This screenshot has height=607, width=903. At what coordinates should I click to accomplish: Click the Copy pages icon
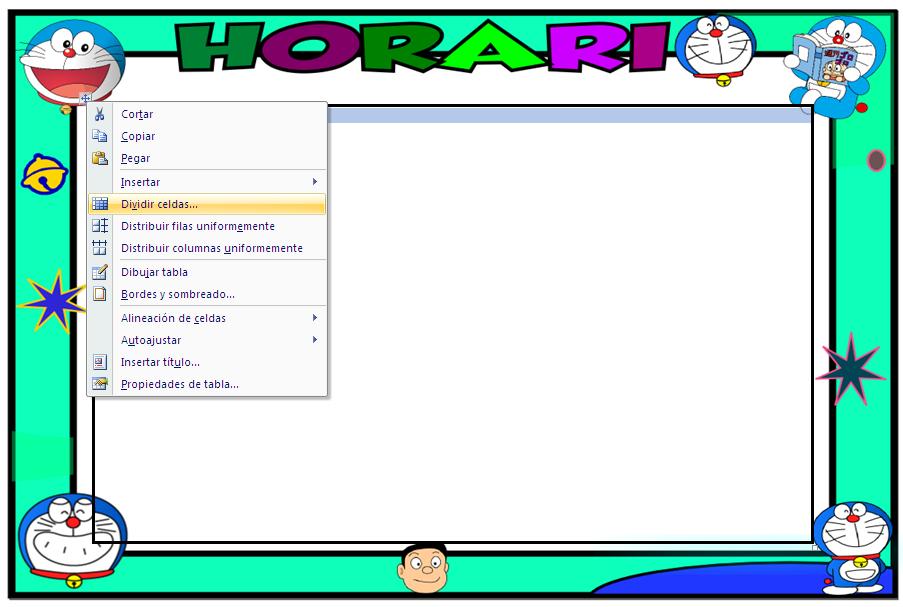click(x=100, y=136)
